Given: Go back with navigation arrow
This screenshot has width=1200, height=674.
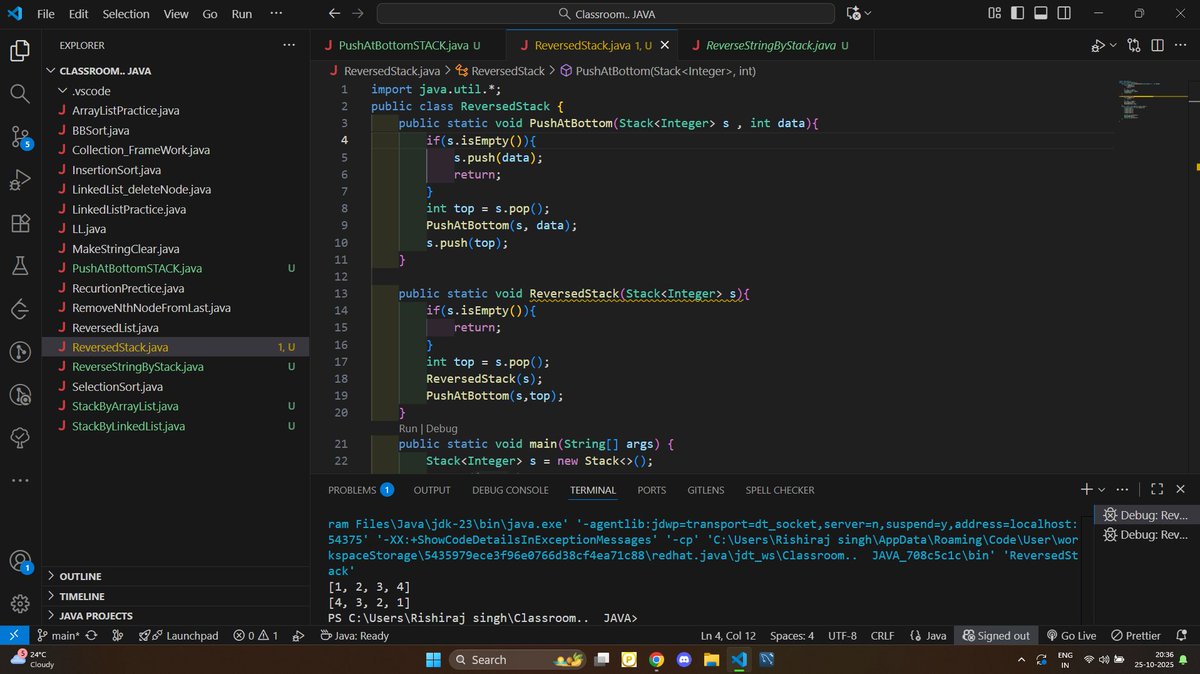Looking at the screenshot, I should [x=335, y=13].
